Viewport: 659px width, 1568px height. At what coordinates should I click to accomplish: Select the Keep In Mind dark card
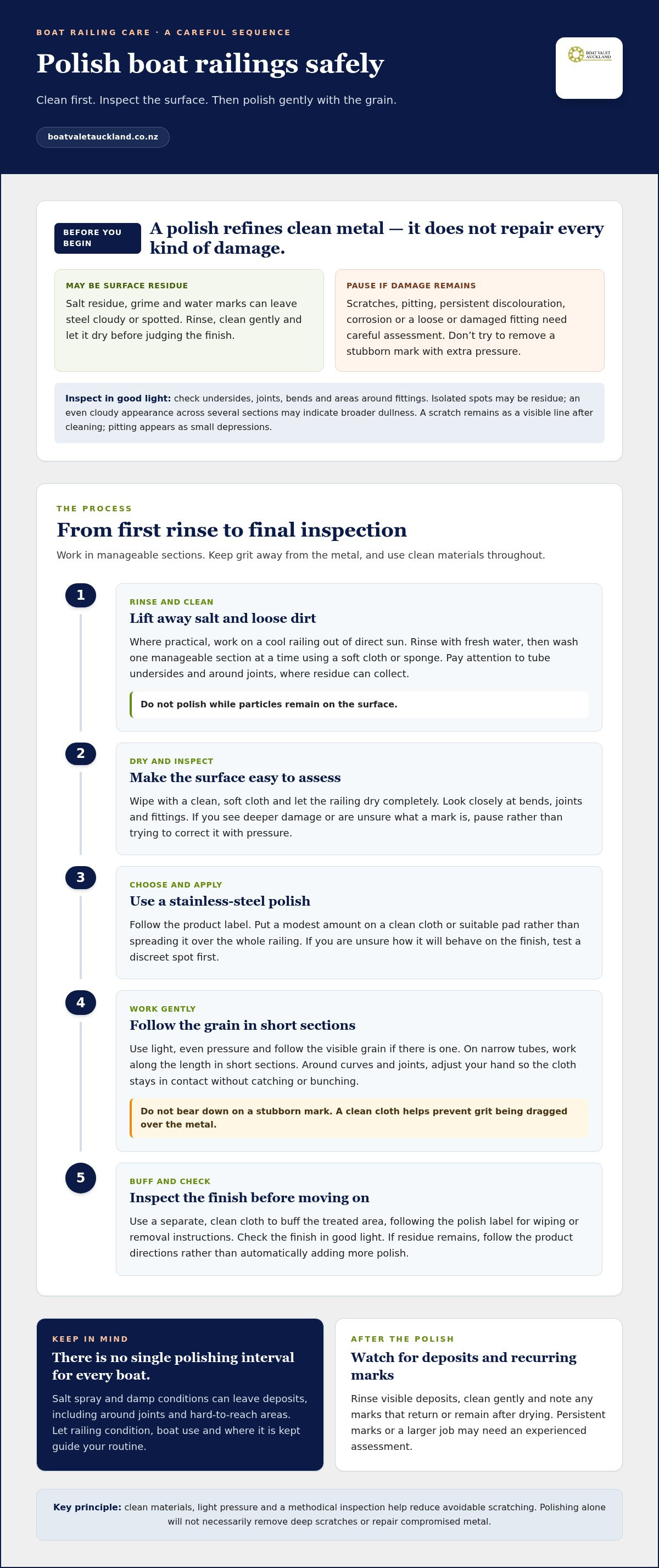180,1394
